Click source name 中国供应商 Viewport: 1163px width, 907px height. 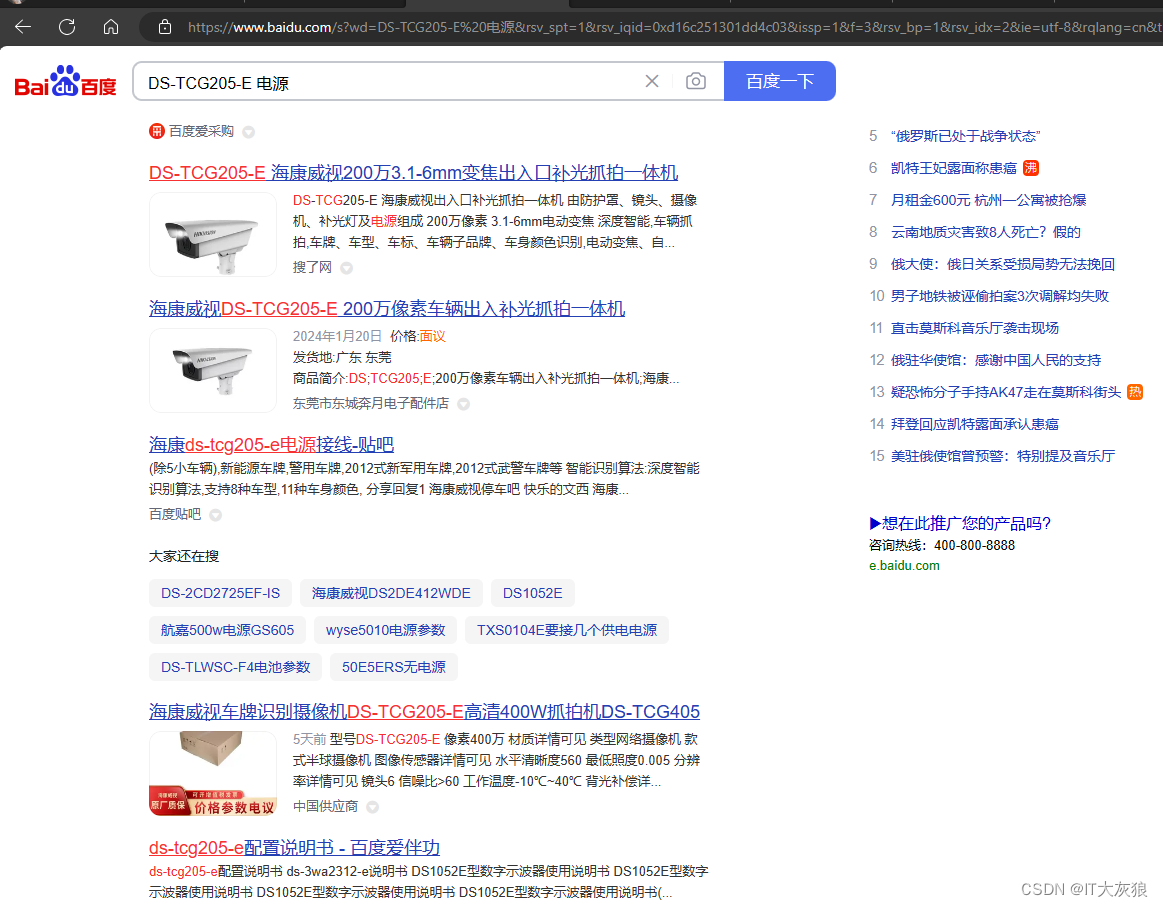pos(325,806)
